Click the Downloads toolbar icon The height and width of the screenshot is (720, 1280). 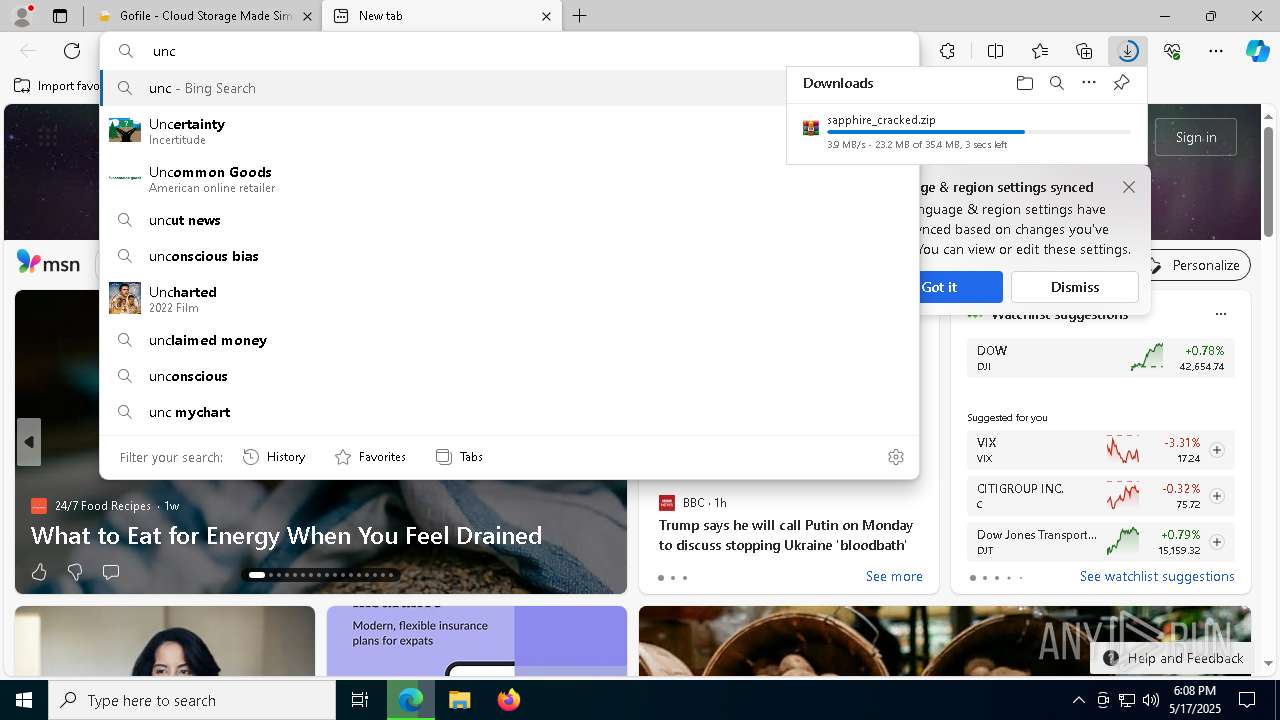1128,51
